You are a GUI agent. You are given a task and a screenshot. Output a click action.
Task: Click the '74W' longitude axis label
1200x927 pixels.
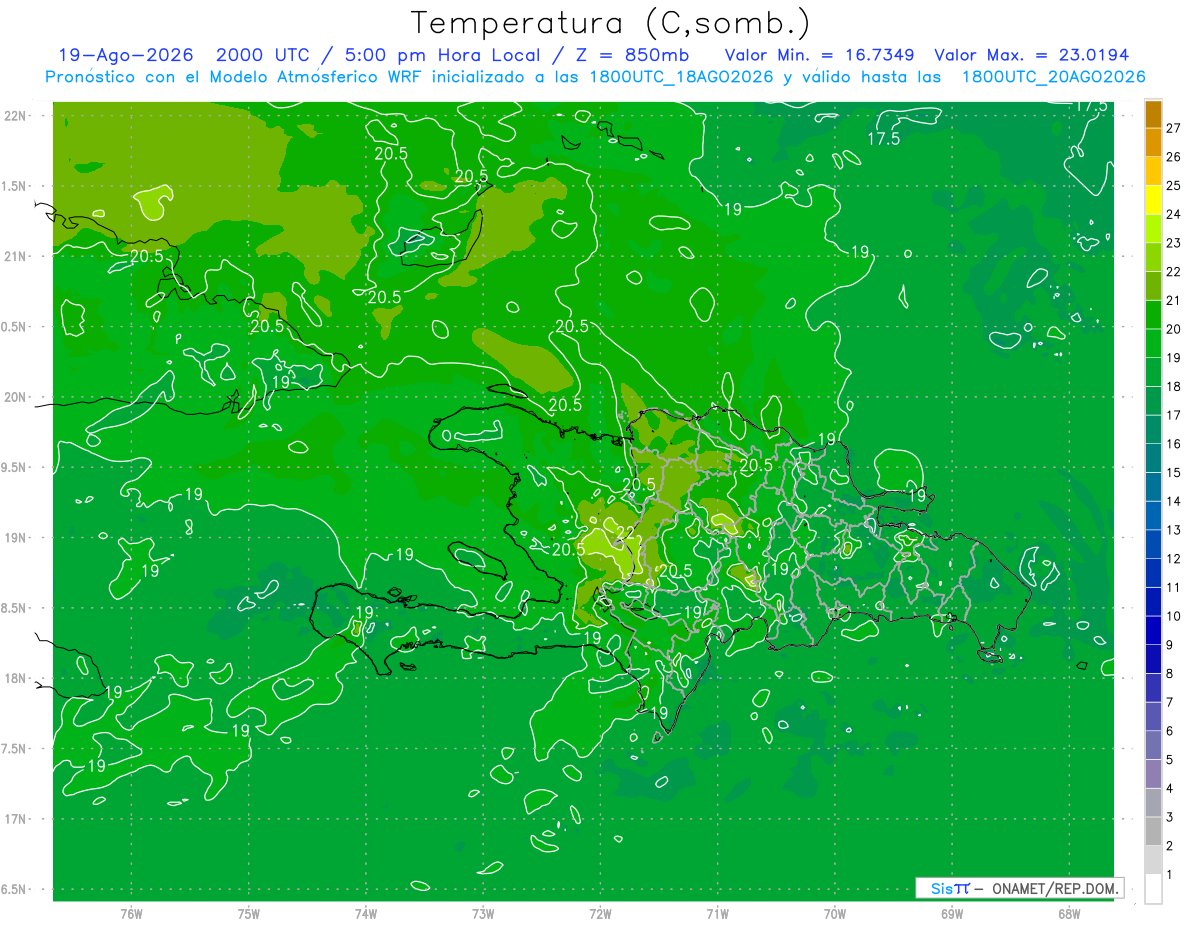click(x=366, y=913)
